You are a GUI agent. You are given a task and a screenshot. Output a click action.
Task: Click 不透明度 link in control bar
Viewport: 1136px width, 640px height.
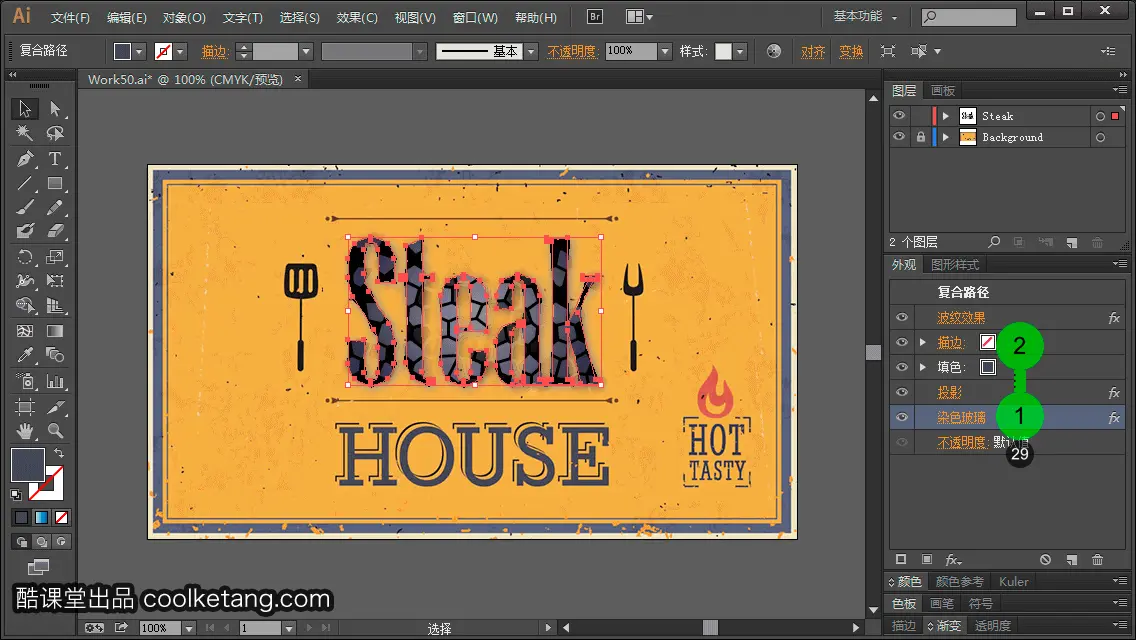click(x=572, y=51)
